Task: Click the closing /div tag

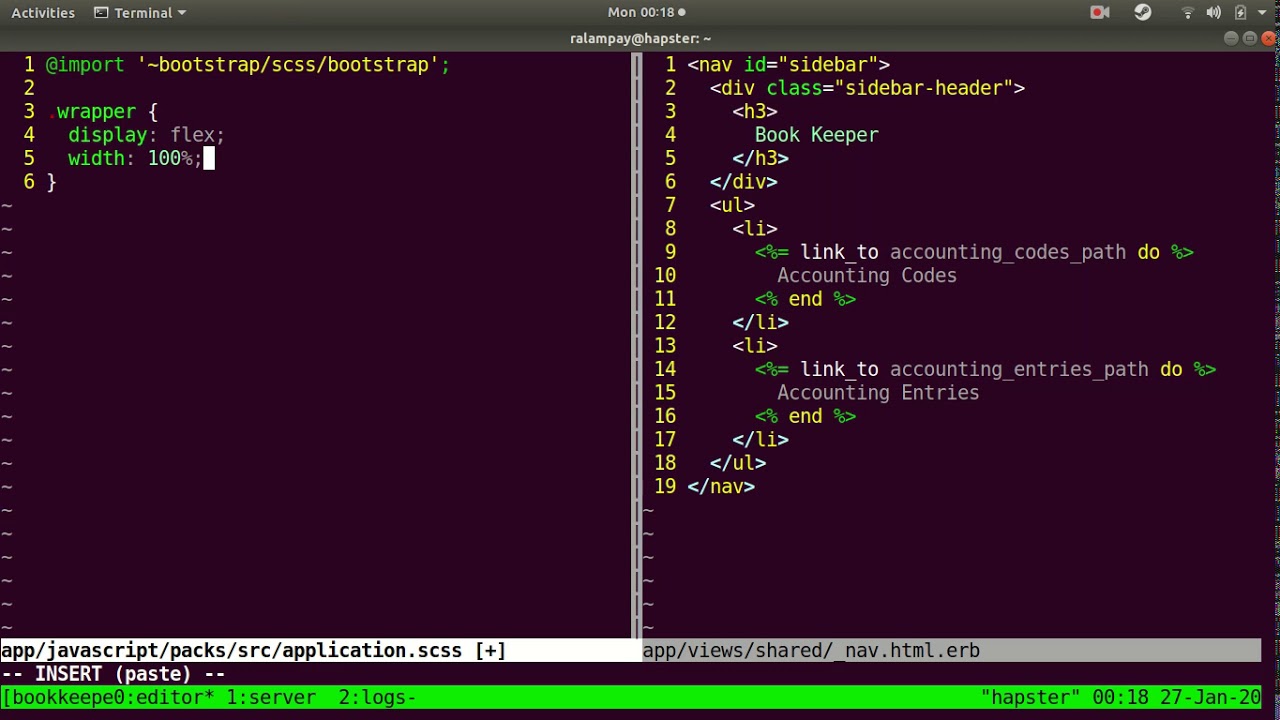Action: [x=743, y=182]
